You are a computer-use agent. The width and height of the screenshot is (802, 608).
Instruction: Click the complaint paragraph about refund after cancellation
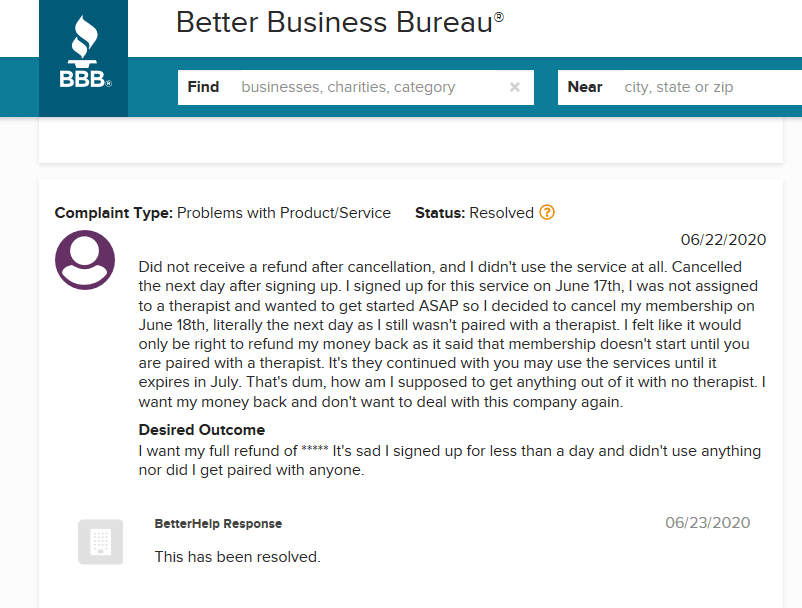pos(450,335)
